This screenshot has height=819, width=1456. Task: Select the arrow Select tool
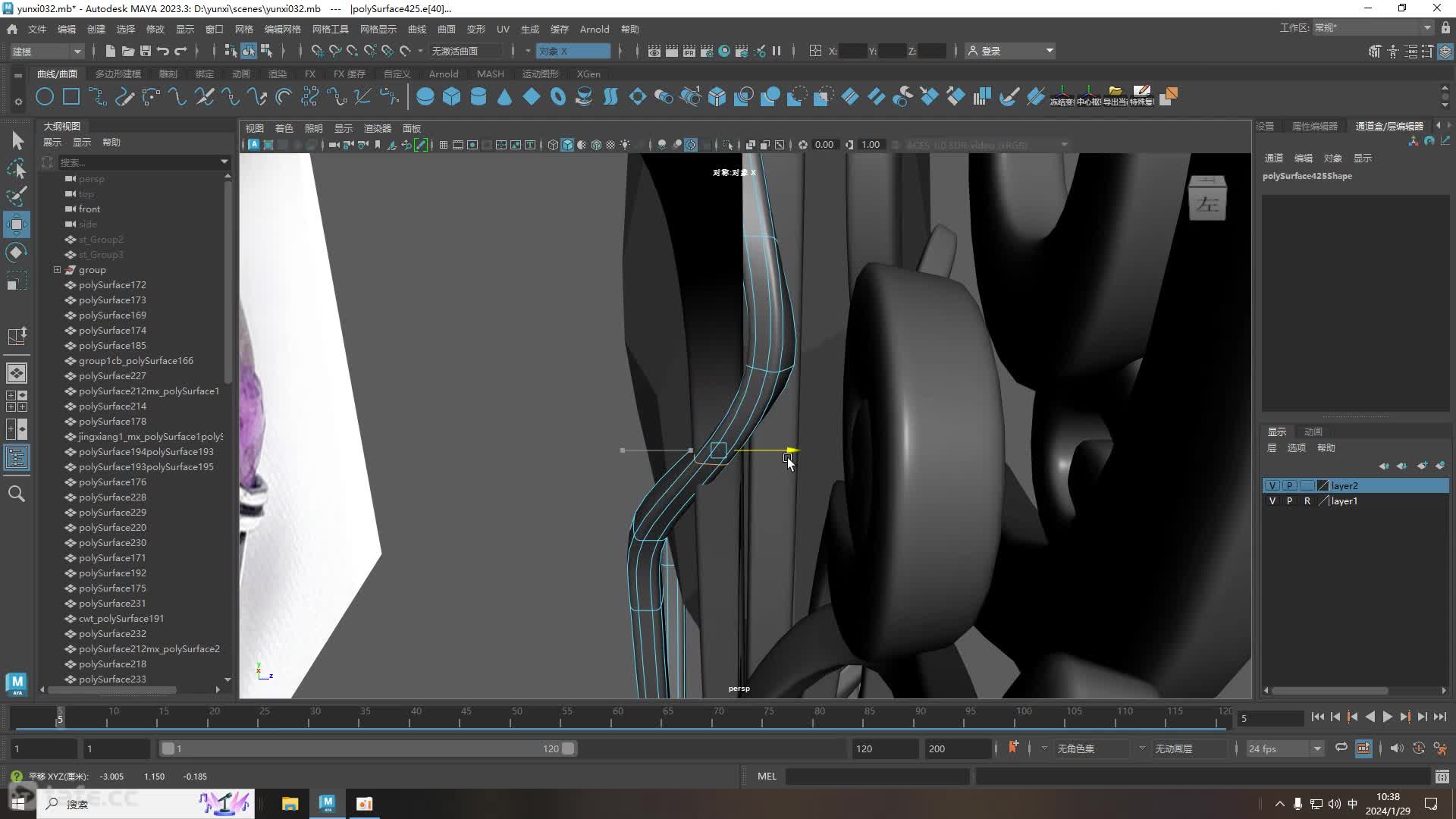[x=17, y=140]
